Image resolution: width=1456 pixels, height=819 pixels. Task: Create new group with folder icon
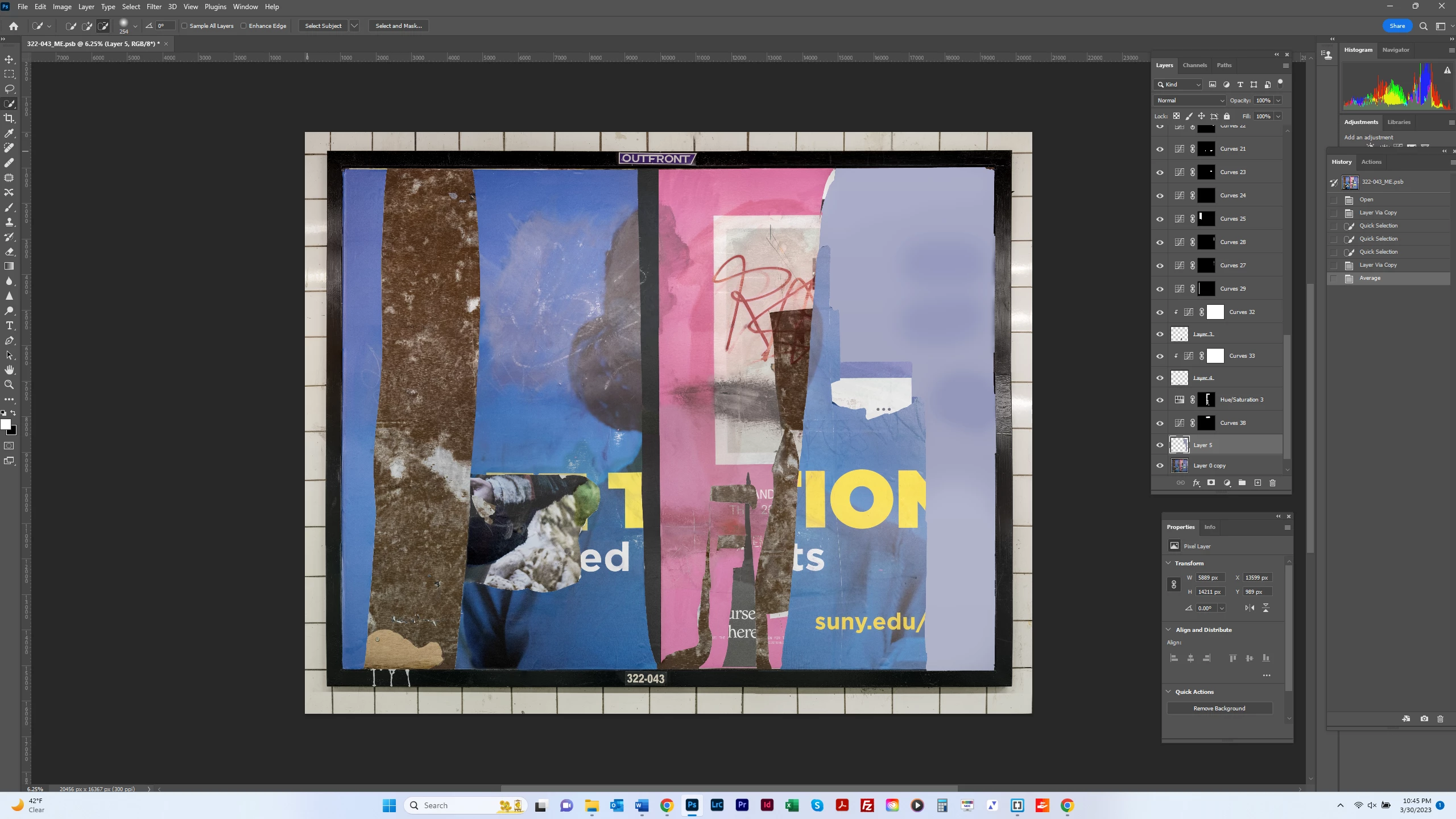point(1242,483)
